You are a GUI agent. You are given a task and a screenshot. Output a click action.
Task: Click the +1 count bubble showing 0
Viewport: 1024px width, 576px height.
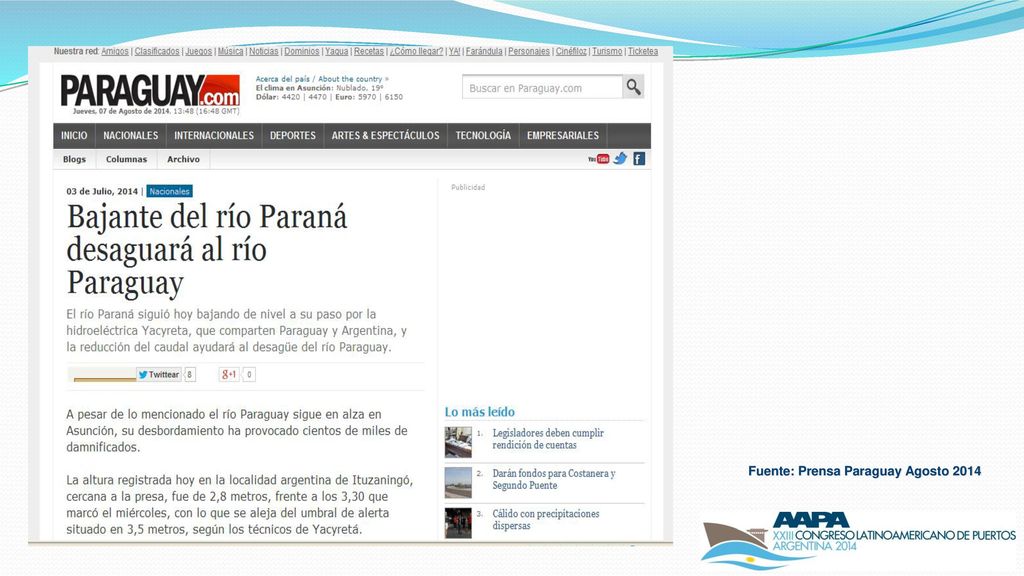tap(249, 374)
